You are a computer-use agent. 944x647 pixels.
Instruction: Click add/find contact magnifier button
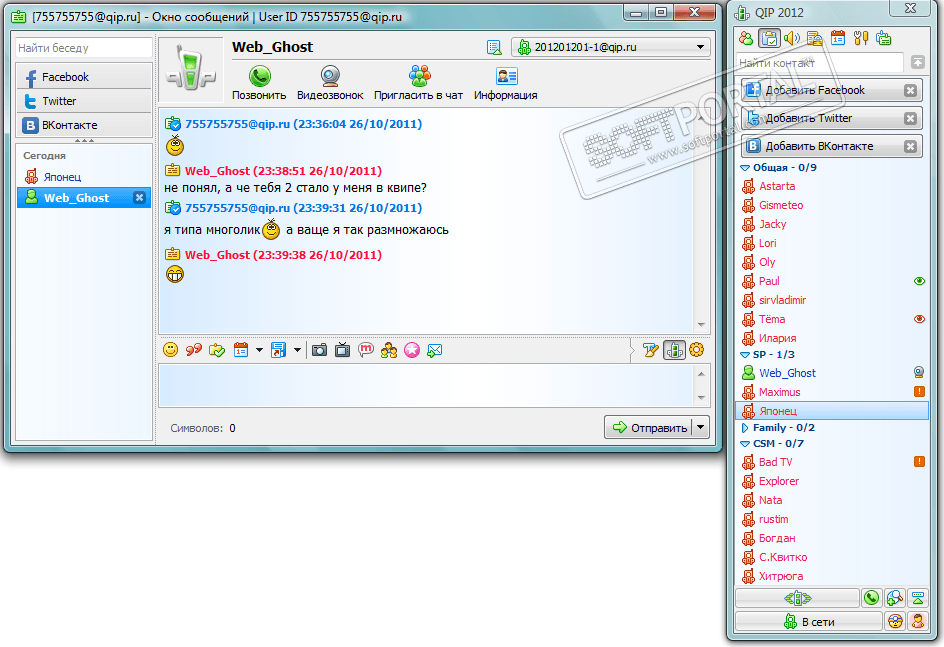pyautogui.click(x=895, y=598)
